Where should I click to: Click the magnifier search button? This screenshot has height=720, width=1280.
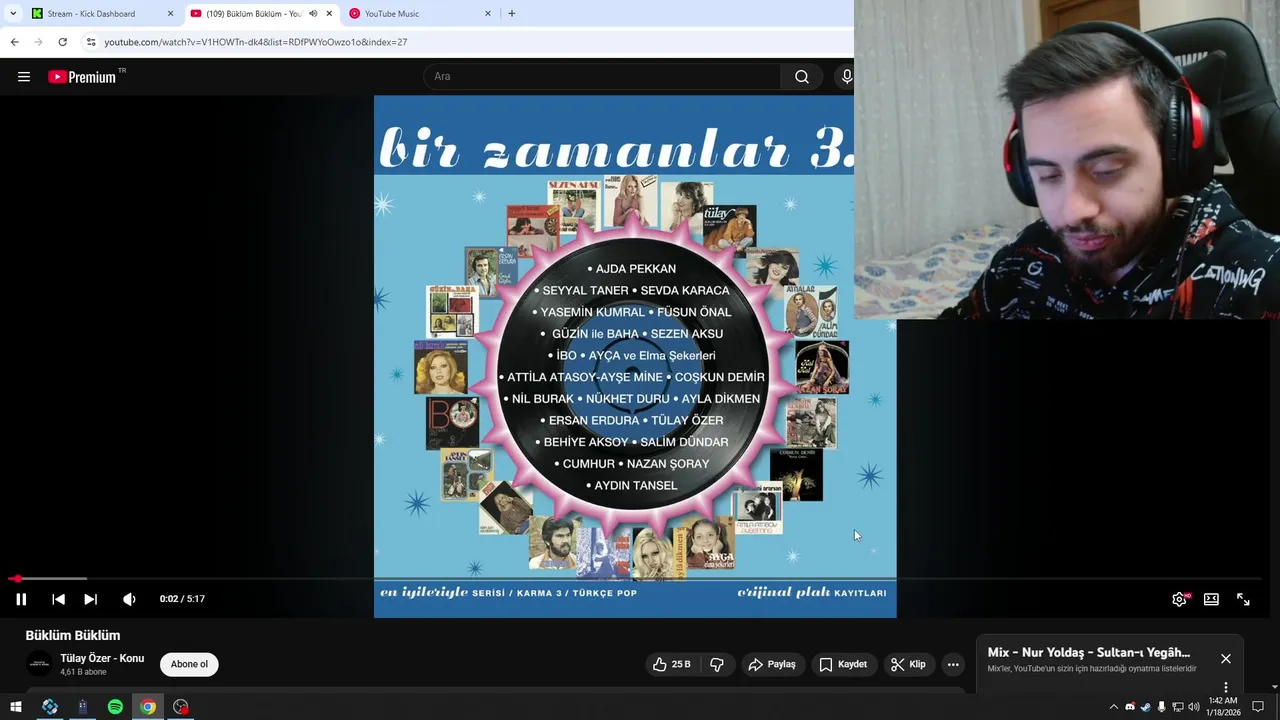pos(802,76)
